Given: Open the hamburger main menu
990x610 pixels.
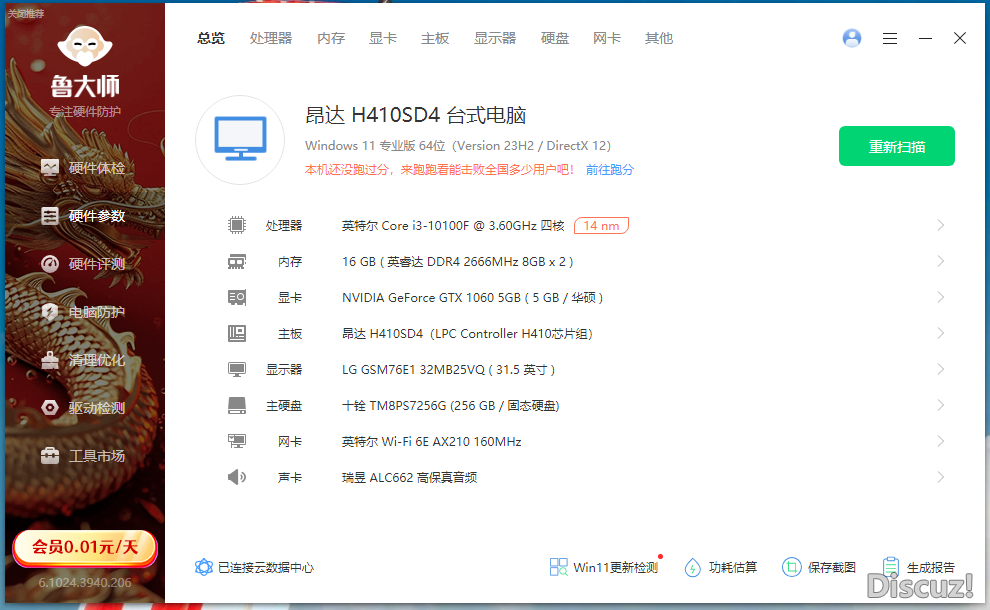Looking at the screenshot, I should pyautogui.click(x=890, y=39).
